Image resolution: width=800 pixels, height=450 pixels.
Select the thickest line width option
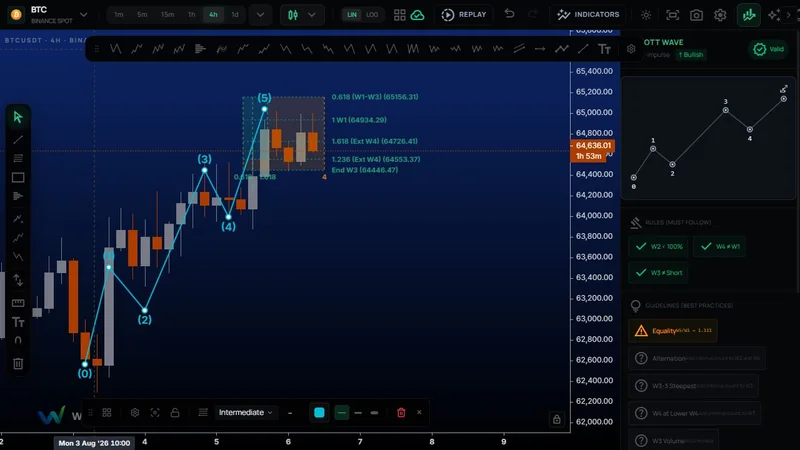coord(374,412)
